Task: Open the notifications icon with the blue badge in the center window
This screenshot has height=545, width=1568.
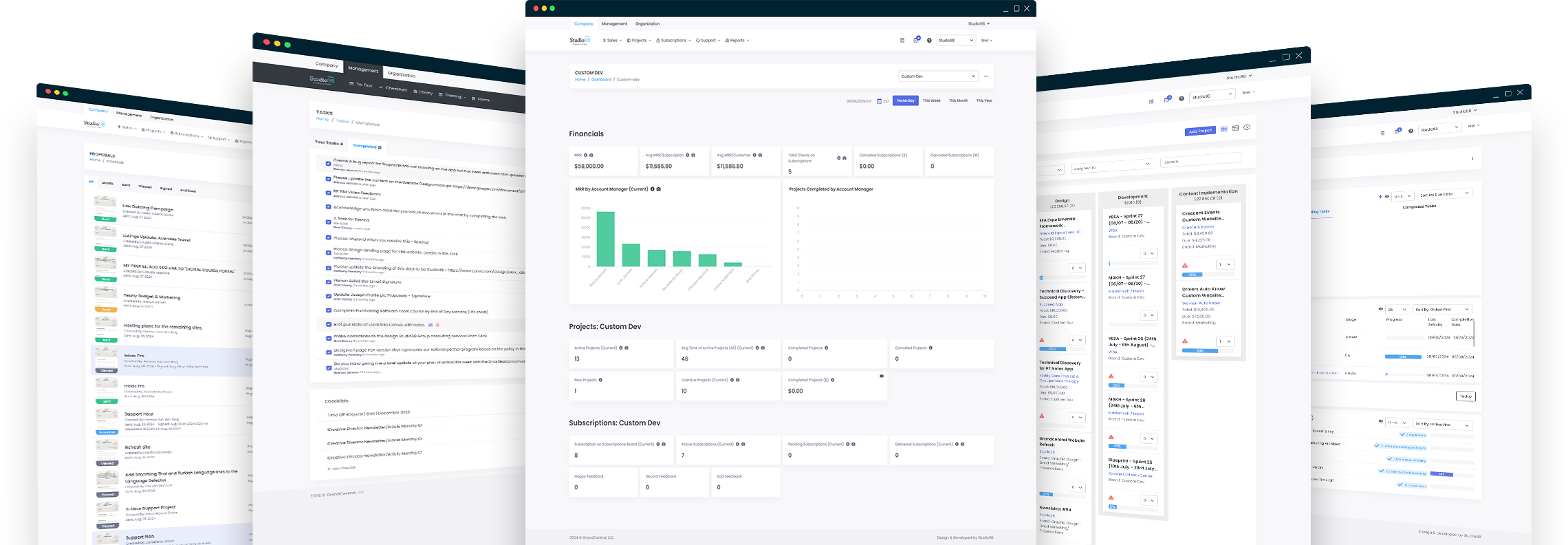Action: (x=915, y=40)
